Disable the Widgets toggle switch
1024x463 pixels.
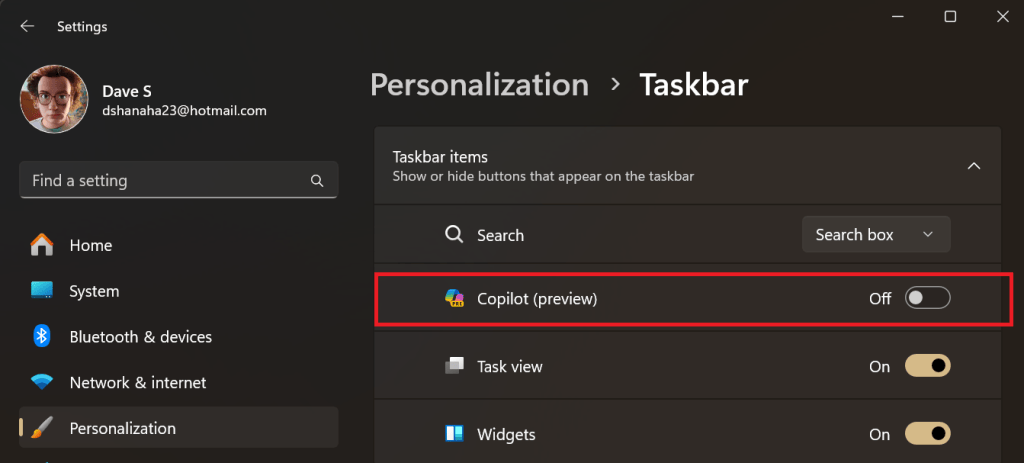point(927,434)
